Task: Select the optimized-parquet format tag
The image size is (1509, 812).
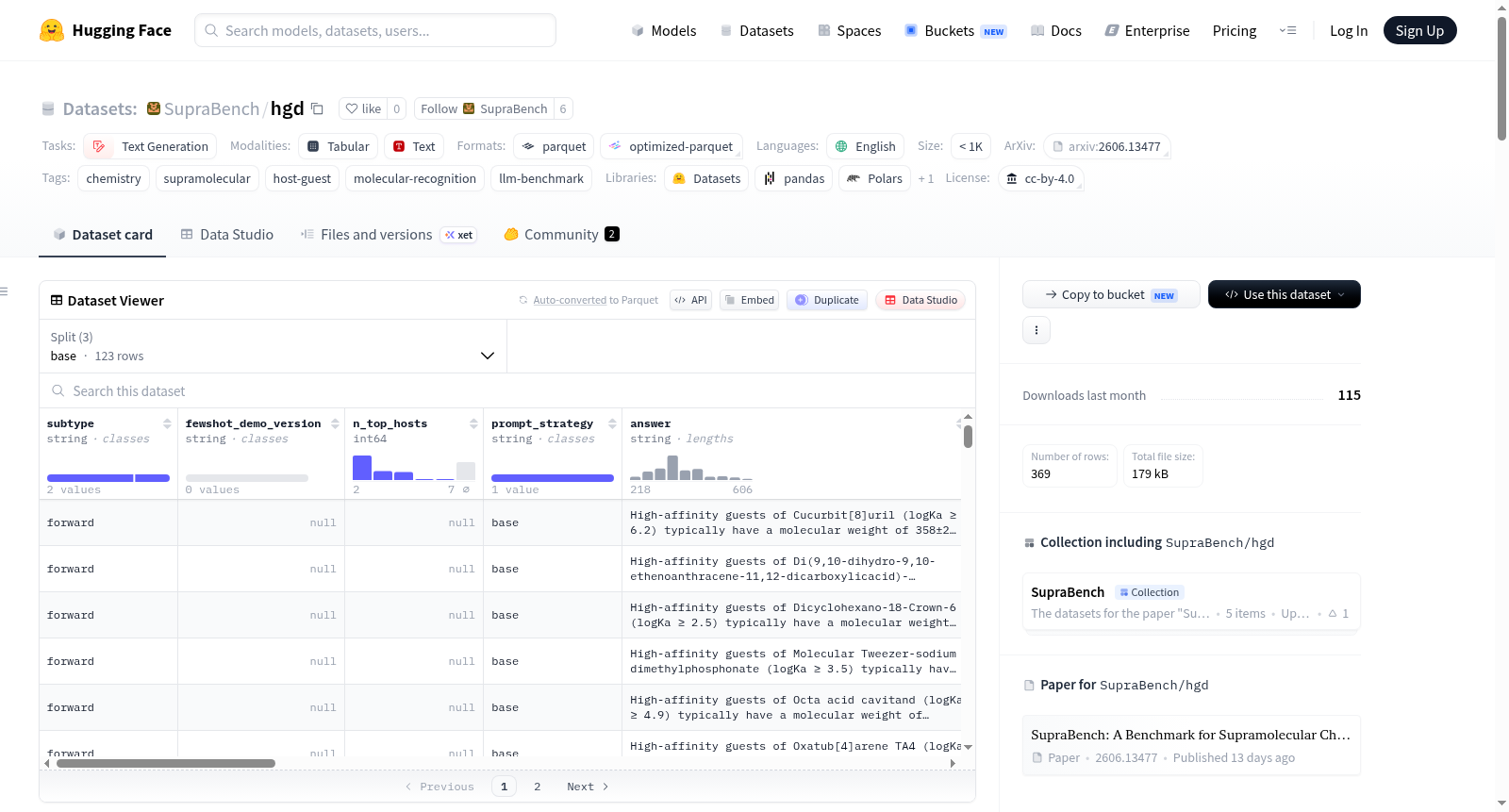Action: coord(672,146)
